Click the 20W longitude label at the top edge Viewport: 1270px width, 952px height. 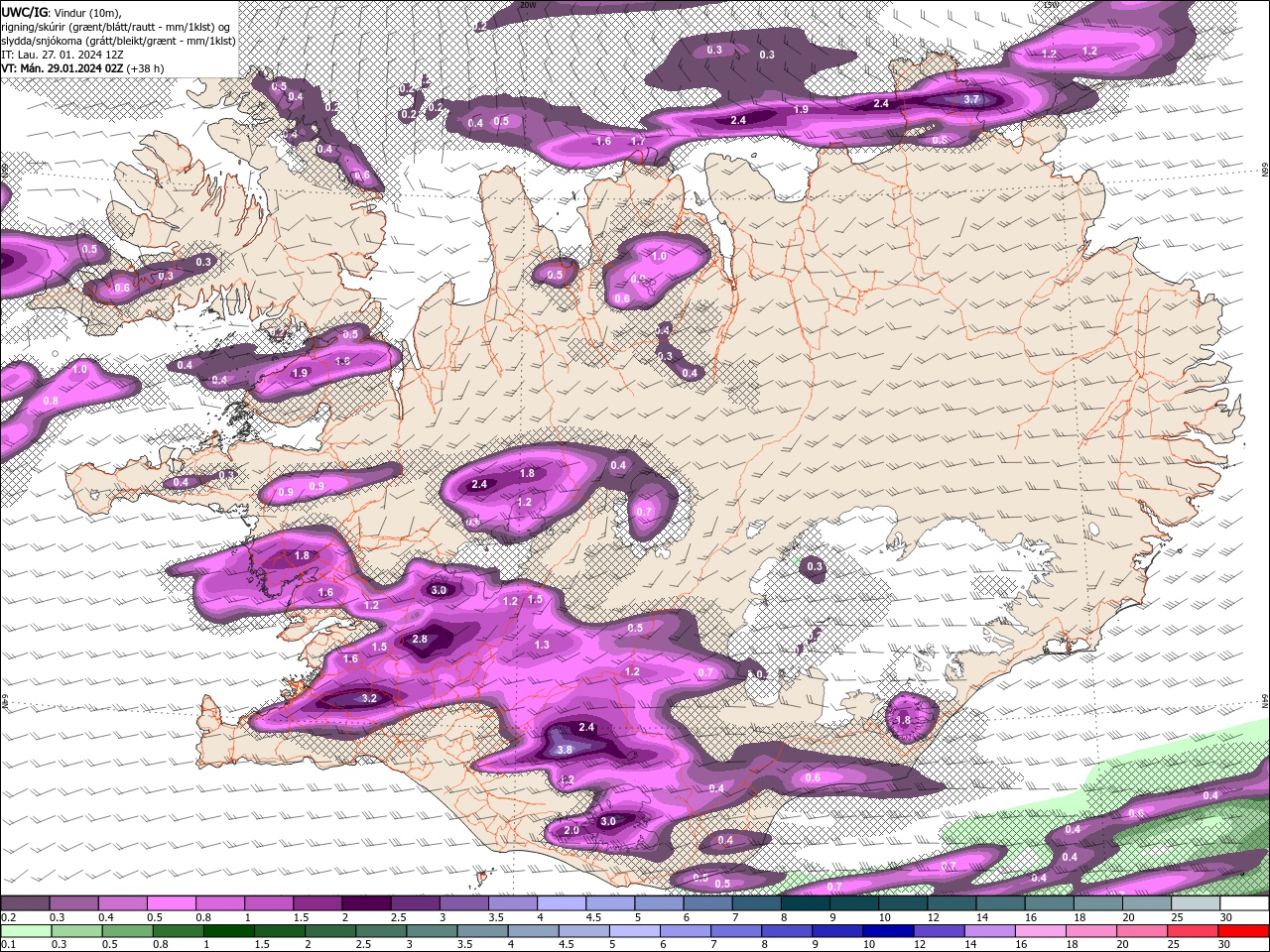(x=528, y=5)
